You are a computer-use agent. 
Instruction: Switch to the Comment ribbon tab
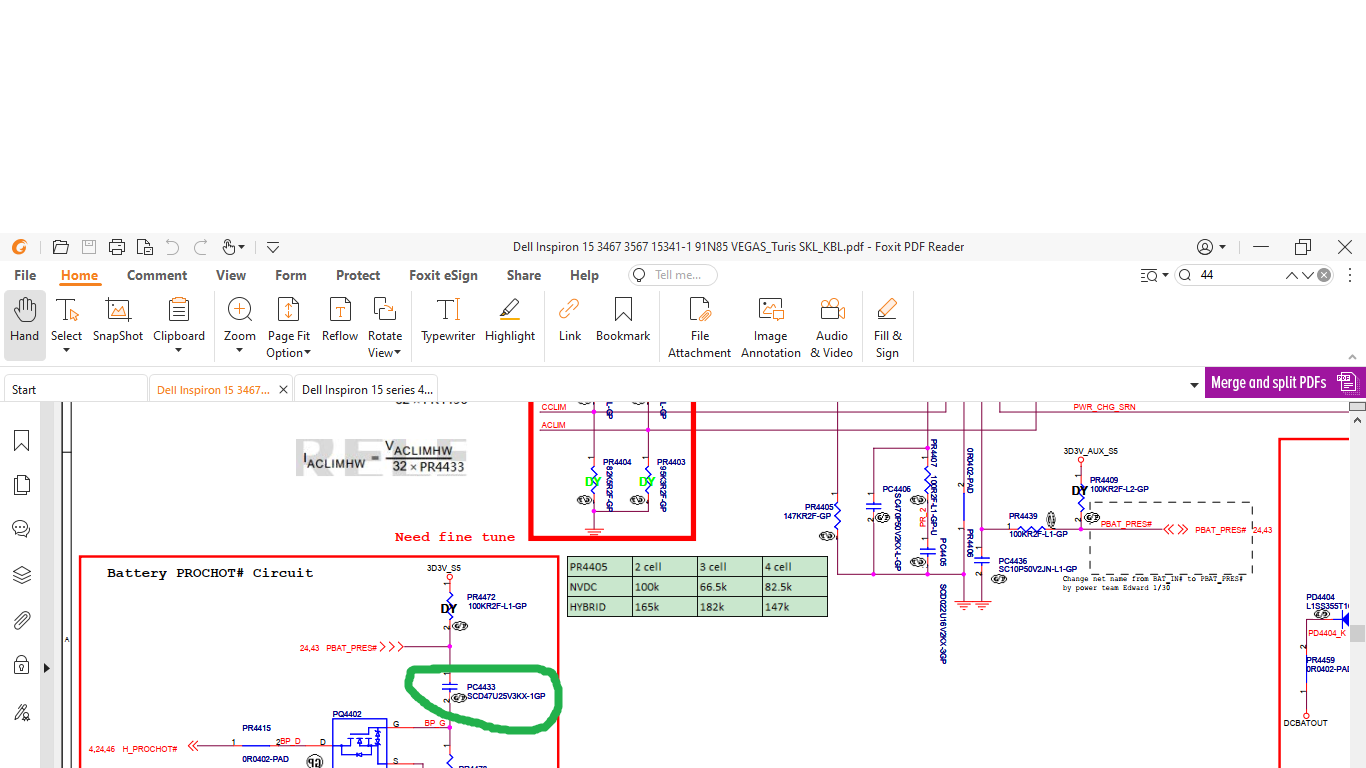[x=157, y=275]
